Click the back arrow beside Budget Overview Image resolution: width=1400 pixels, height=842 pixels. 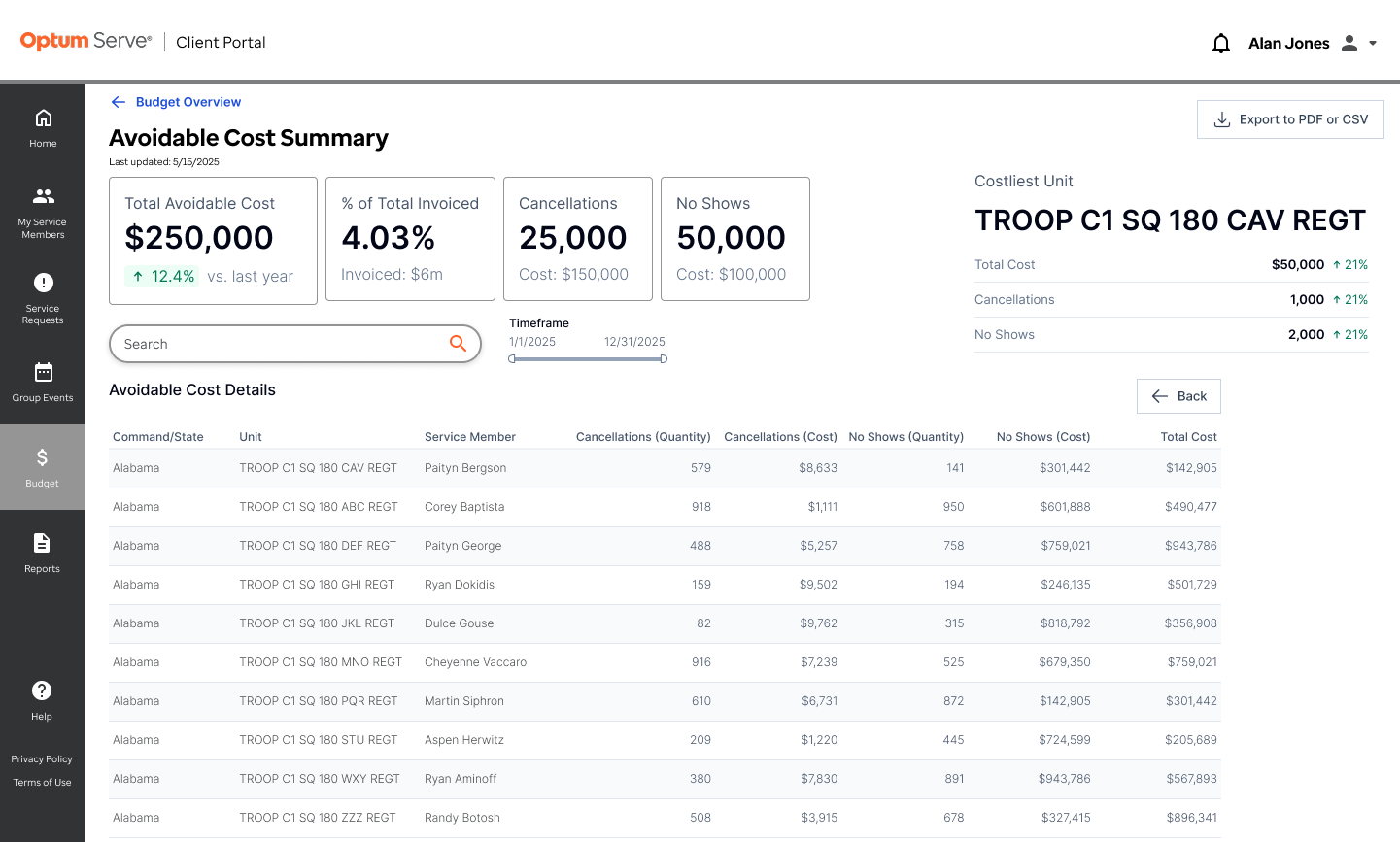tap(118, 102)
